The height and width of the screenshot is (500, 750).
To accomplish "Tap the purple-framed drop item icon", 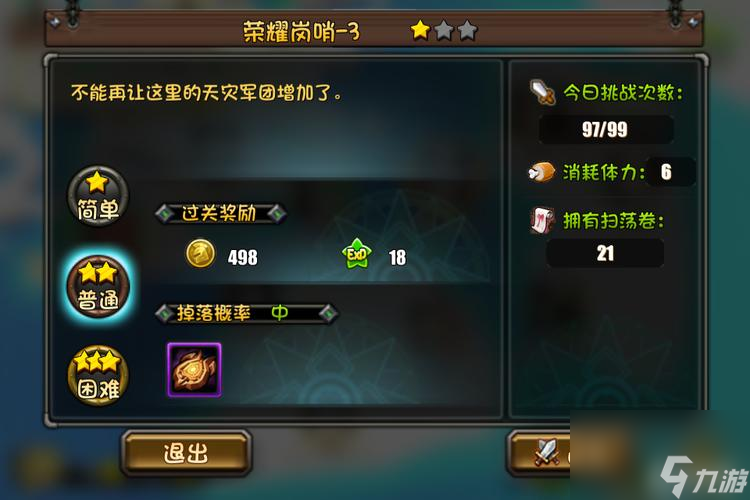I will click(194, 369).
